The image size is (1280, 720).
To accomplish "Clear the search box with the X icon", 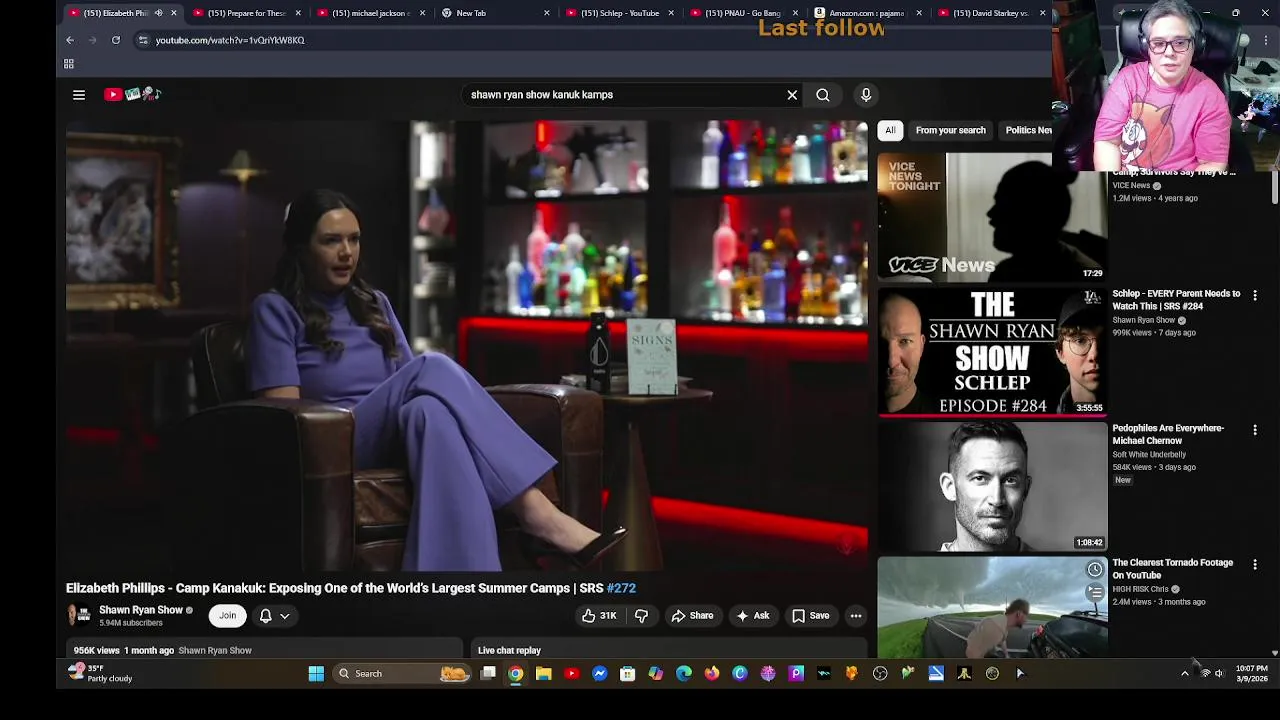I will 792,95.
